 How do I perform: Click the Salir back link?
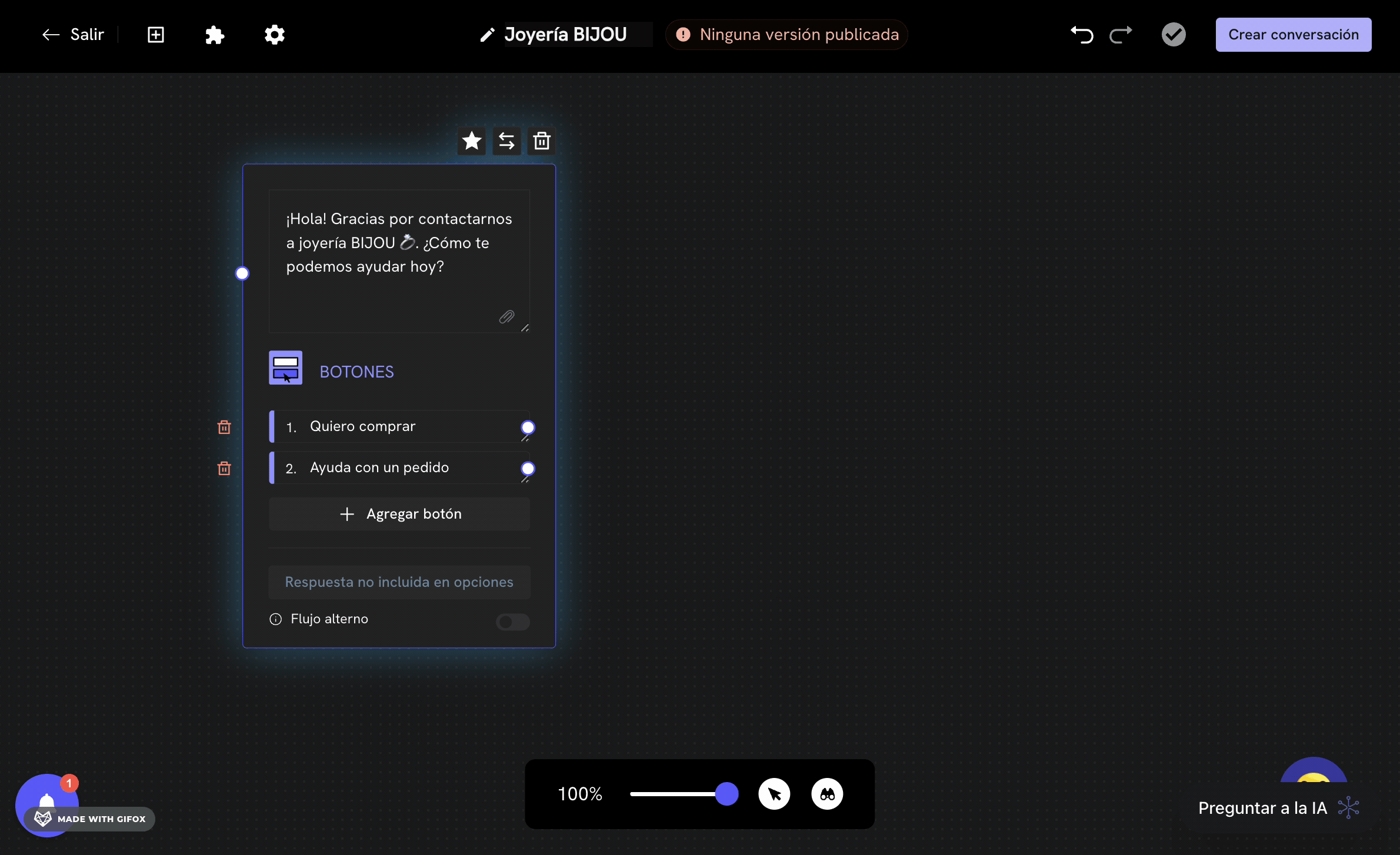coord(74,35)
